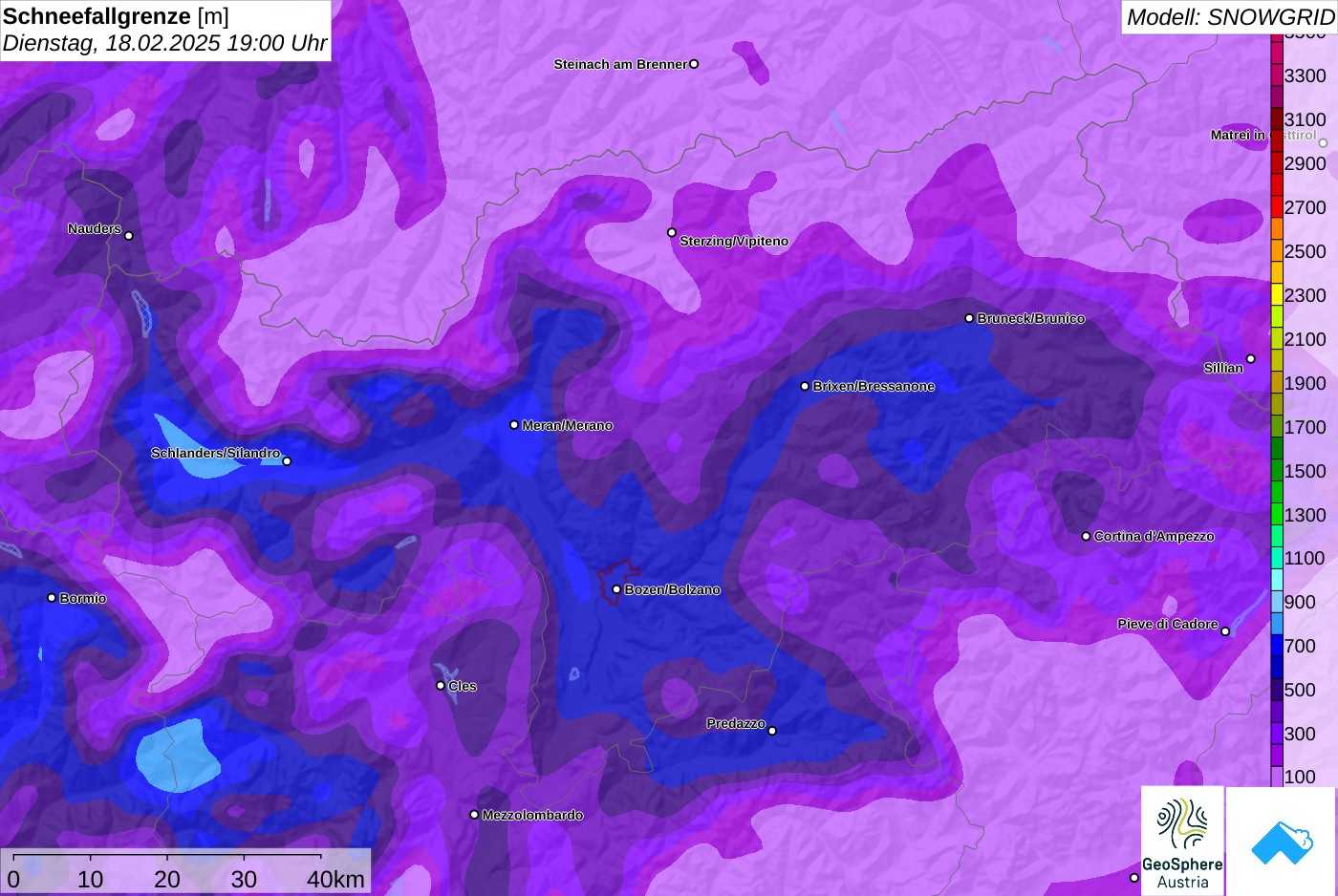1338x896 pixels.
Task: Click legend value 1300
Action: (1306, 515)
